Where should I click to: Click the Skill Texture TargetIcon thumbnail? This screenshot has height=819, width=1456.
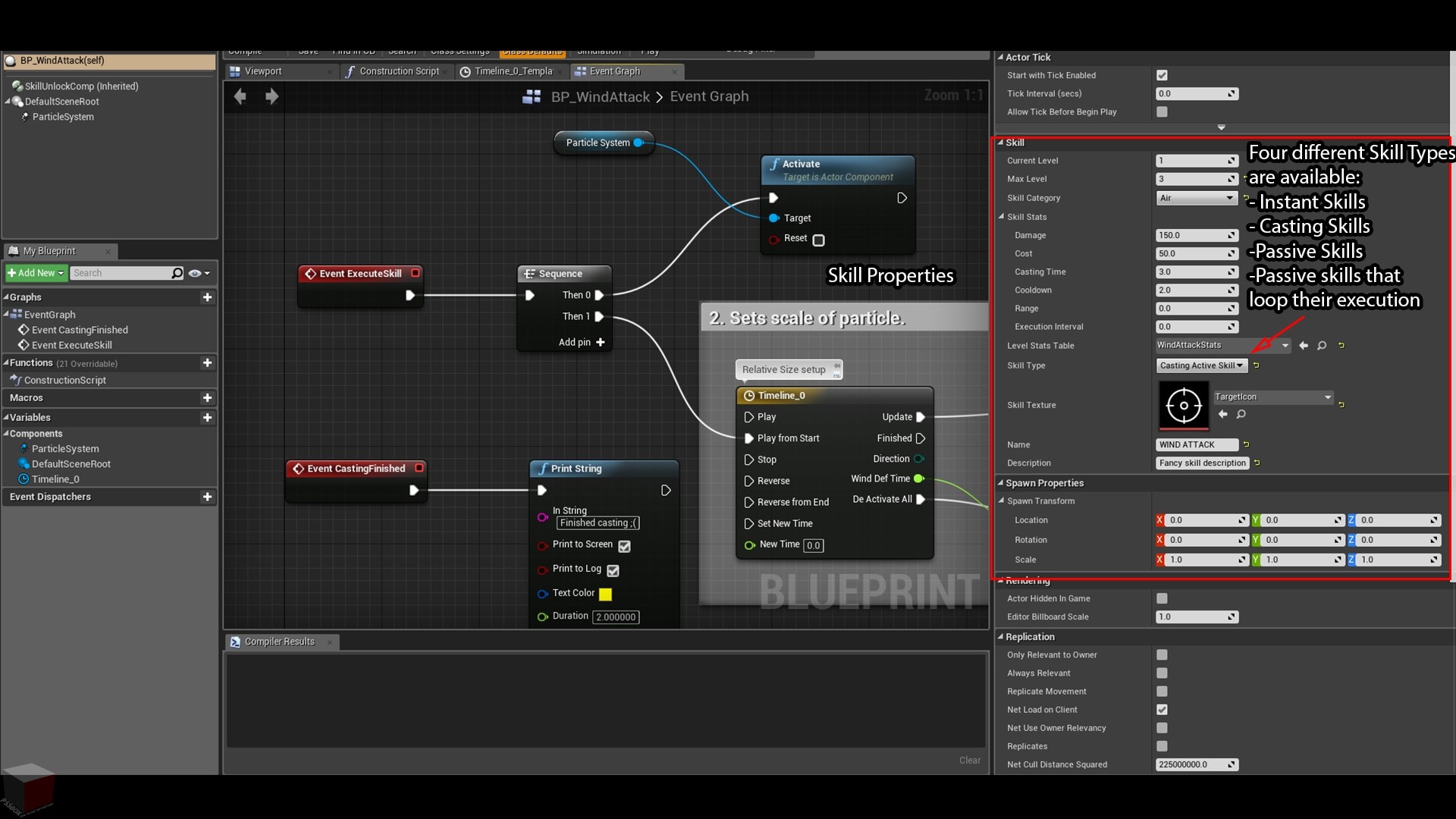(x=1184, y=406)
